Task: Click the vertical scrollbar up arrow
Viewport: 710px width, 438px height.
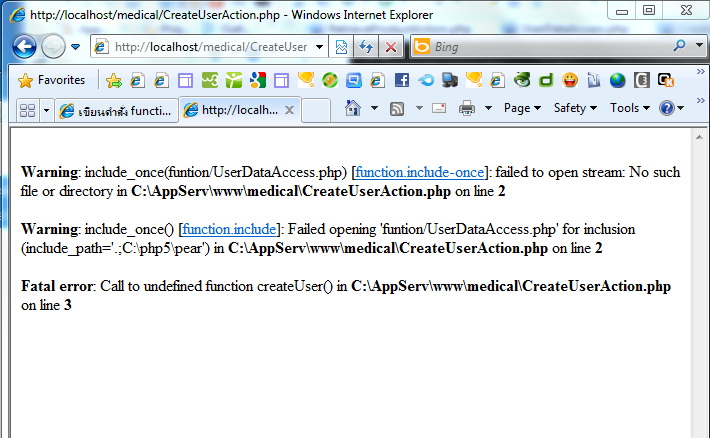Action: [x=699, y=137]
